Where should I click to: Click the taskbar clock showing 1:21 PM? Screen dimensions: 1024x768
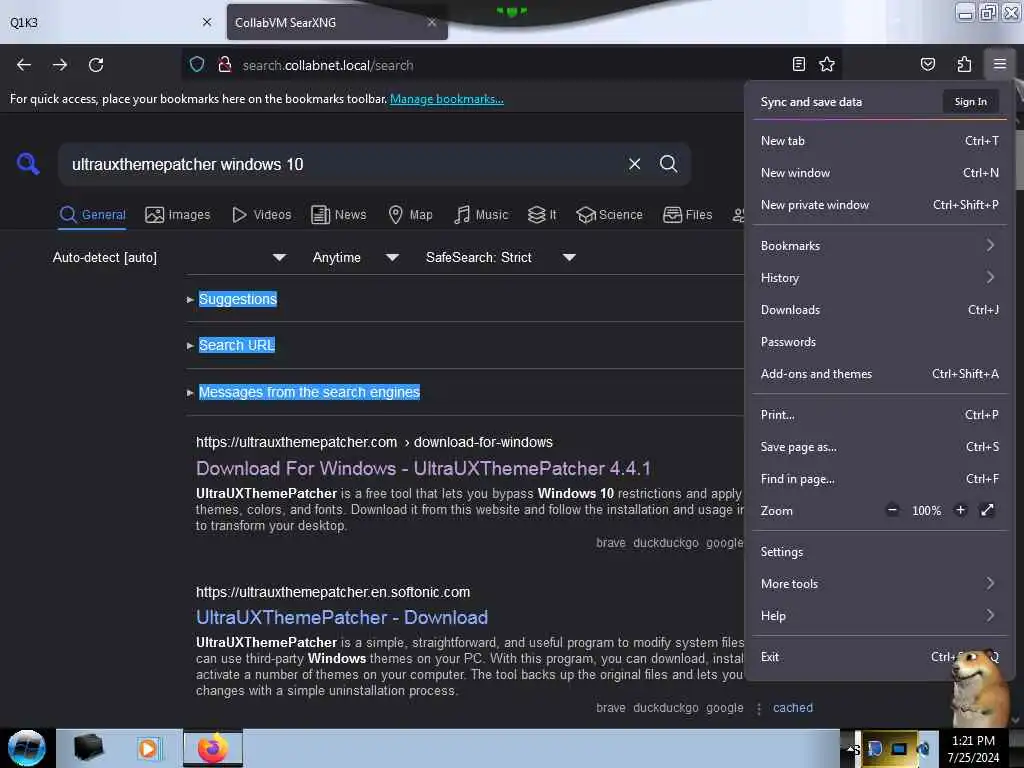[973, 749]
